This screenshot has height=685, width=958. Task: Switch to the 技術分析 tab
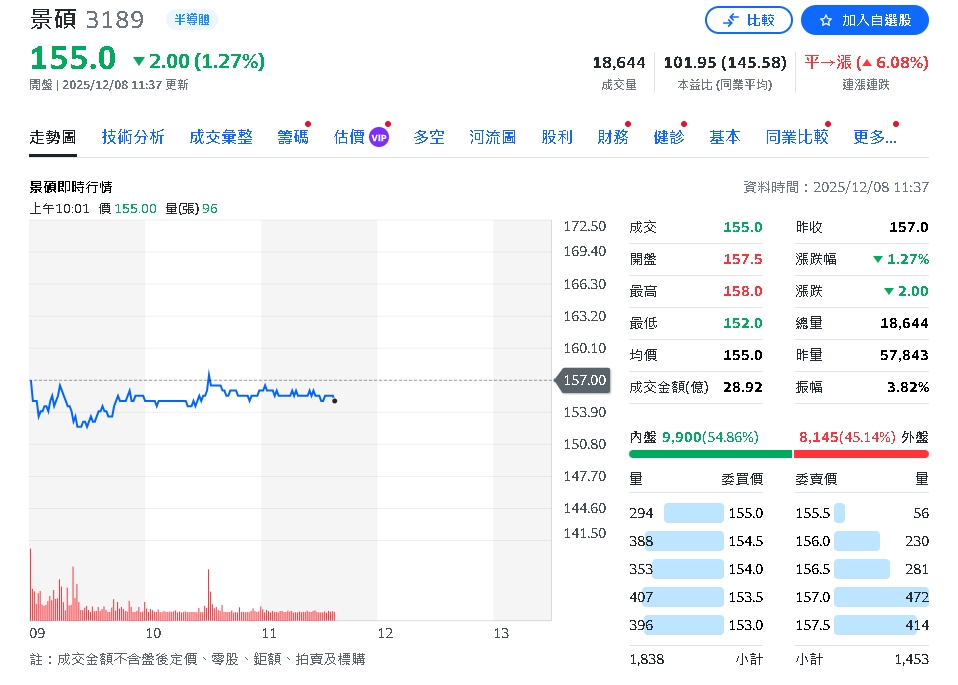132,137
